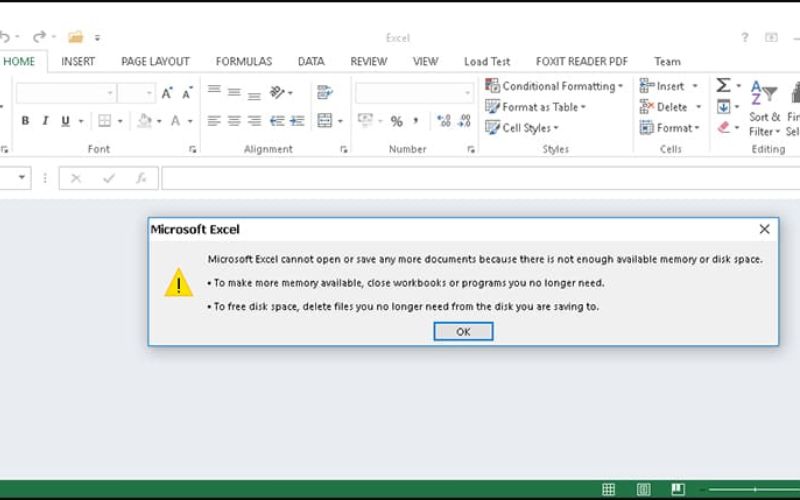Click the Insert Function fx icon

tap(141, 179)
